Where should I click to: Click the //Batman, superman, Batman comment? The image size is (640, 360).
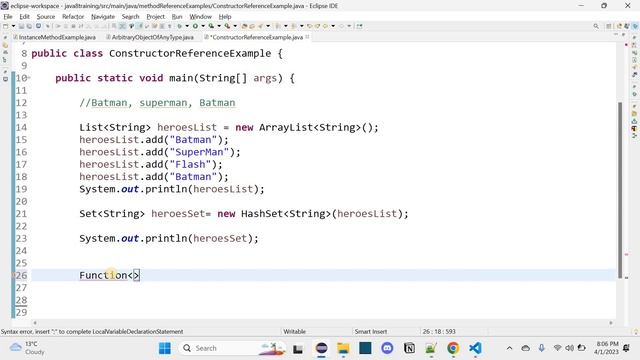click(157, 103)
